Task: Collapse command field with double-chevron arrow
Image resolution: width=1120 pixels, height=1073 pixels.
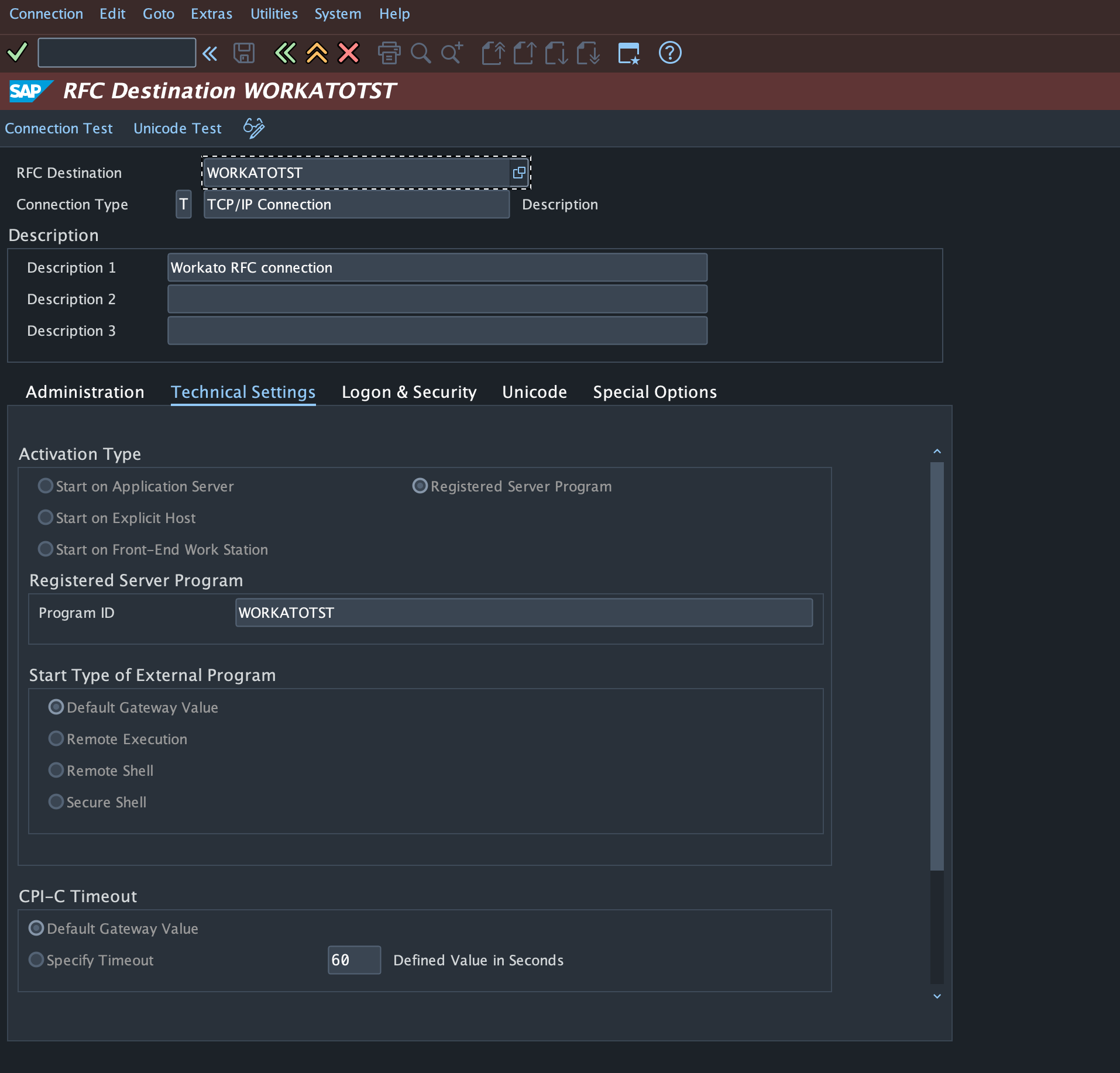Action: [209, 54]
